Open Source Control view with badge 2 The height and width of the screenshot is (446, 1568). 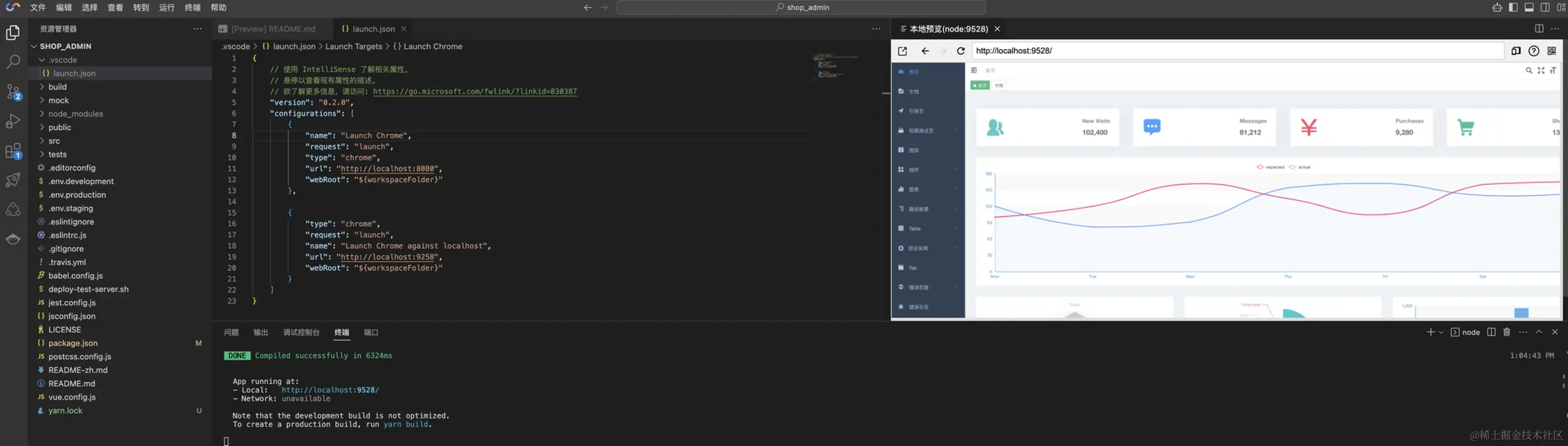click(x=13, y=92)
